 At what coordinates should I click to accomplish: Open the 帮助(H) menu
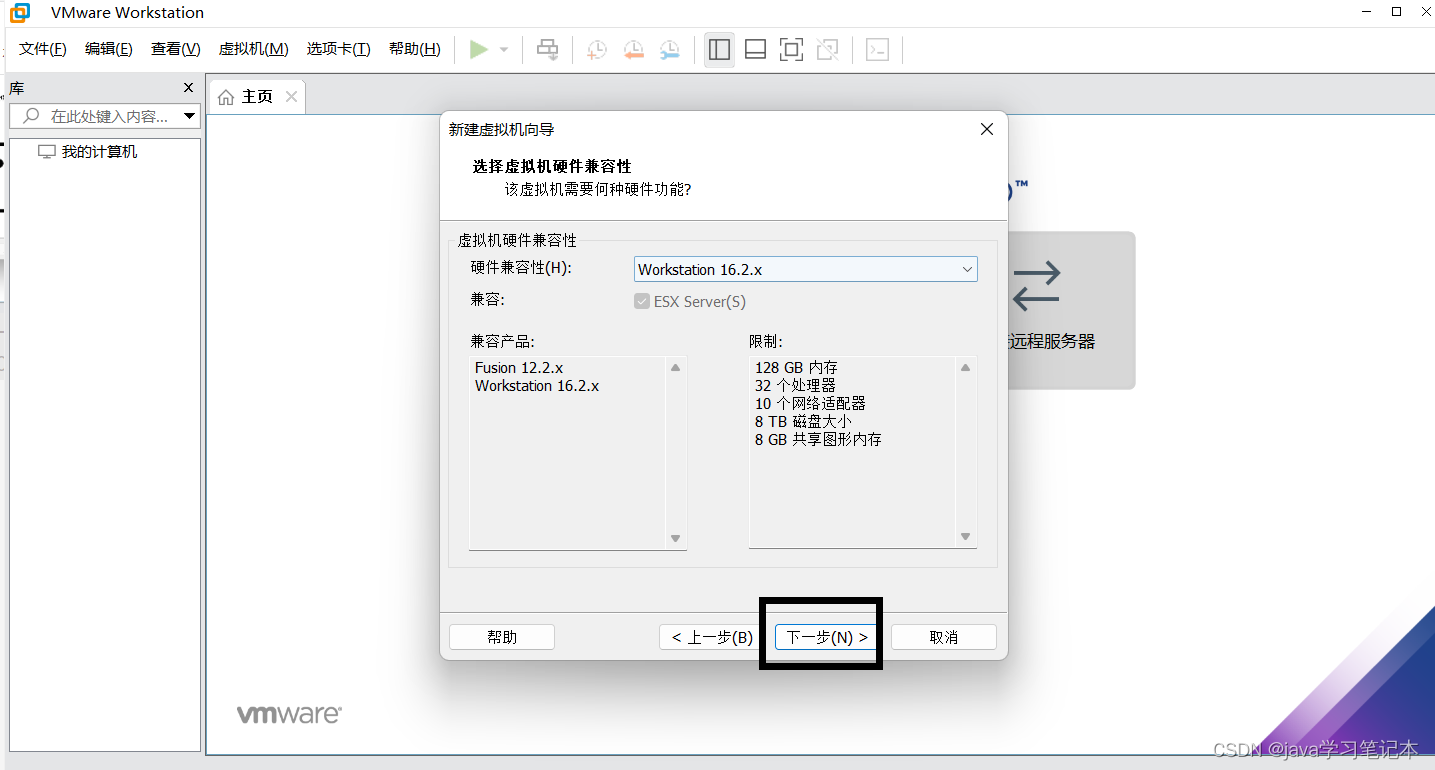(415, 49)
